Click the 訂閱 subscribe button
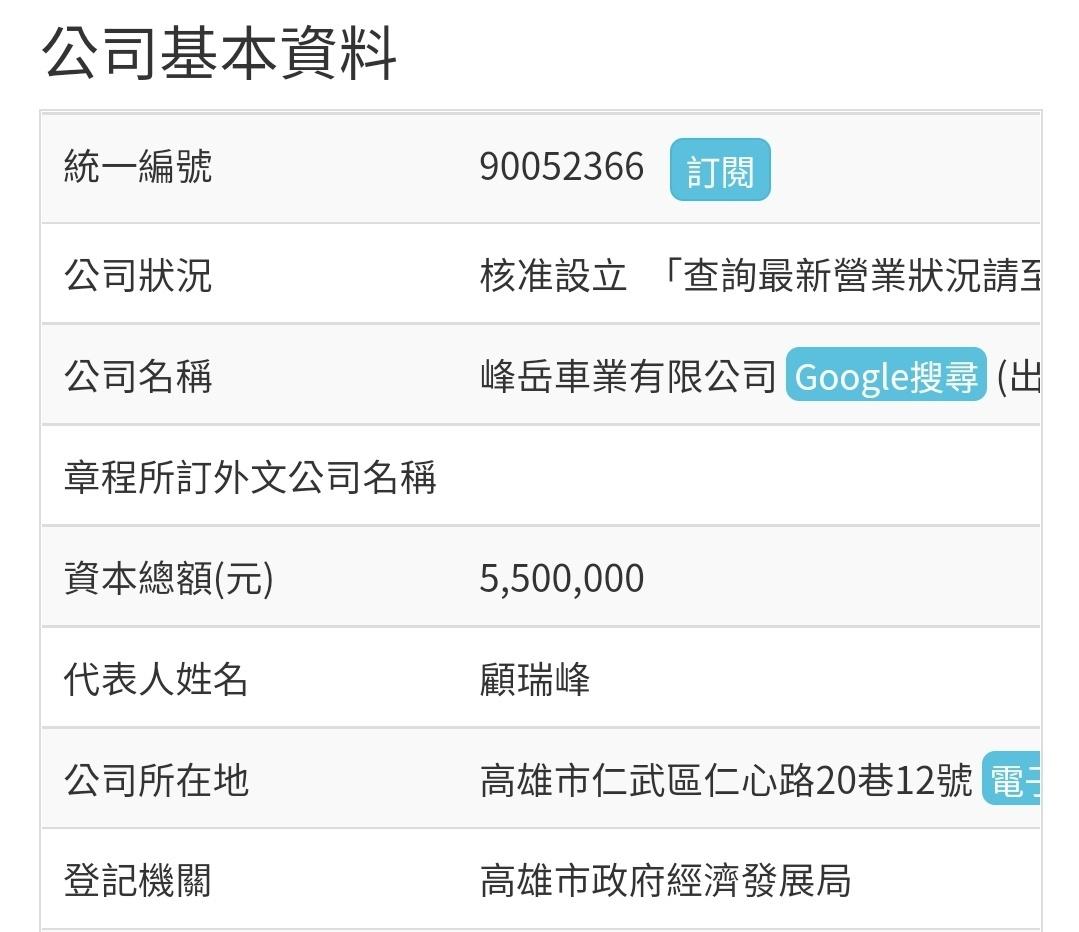Image resolution: width=1079 pixels, height=932 pixels. coord(719,170)
